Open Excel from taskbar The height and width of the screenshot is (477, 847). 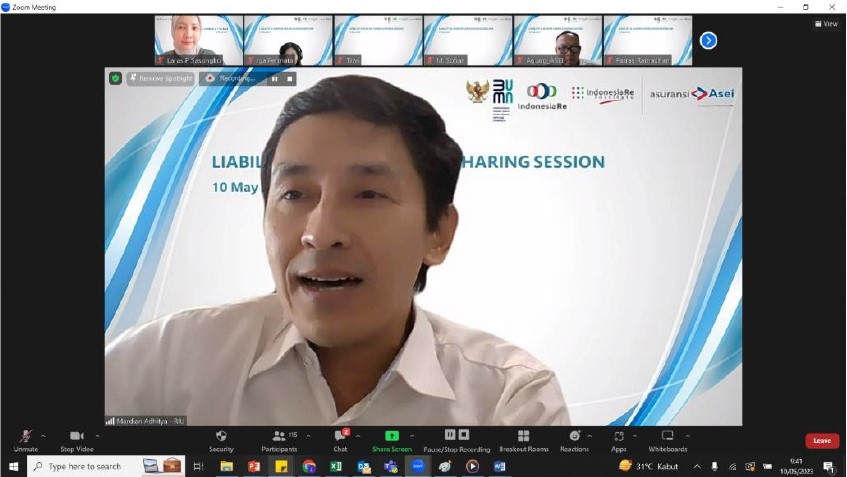click(x=336, y=466)
